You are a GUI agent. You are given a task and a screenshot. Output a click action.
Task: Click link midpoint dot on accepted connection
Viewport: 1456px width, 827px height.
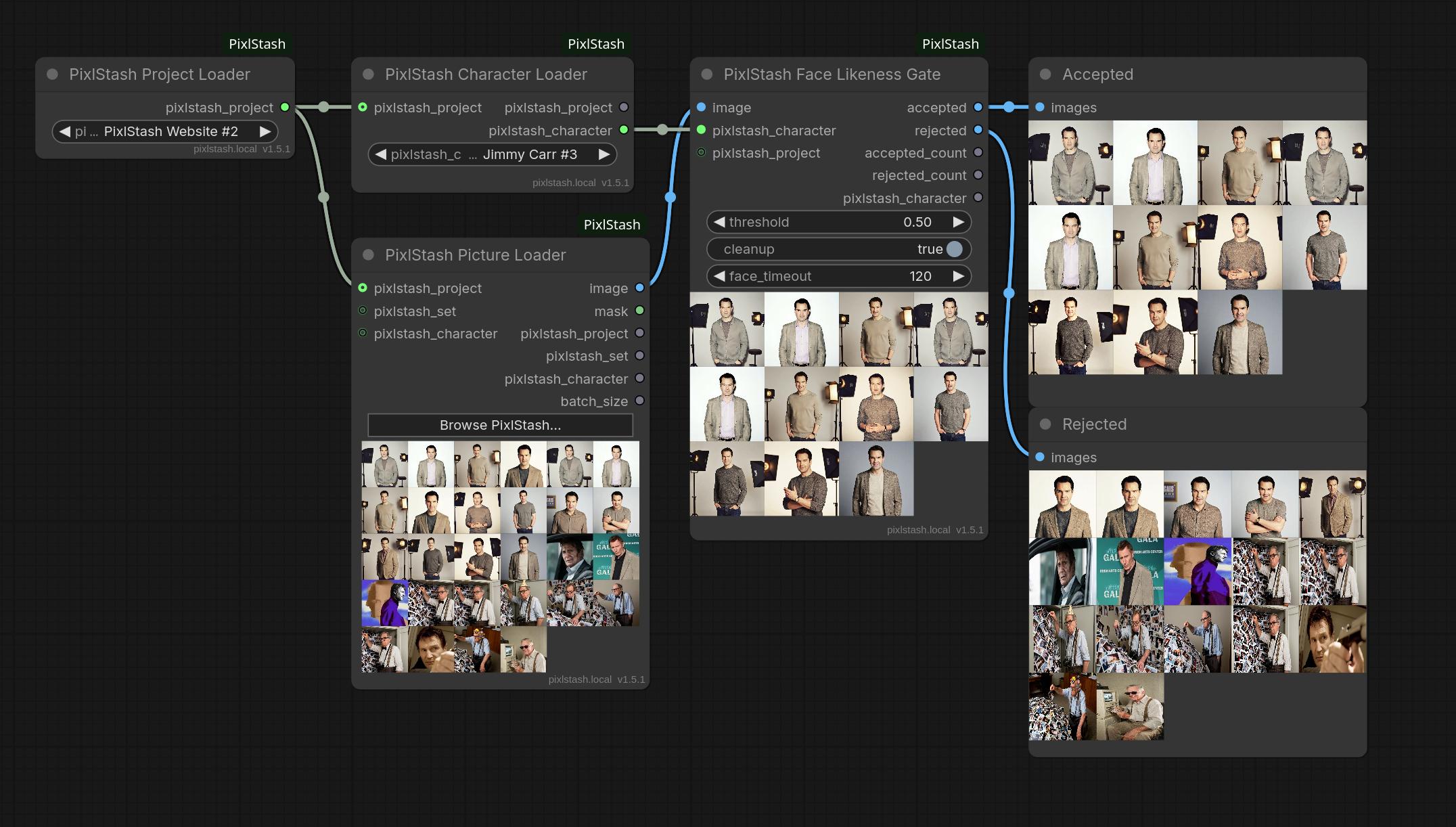[1009, 107]
